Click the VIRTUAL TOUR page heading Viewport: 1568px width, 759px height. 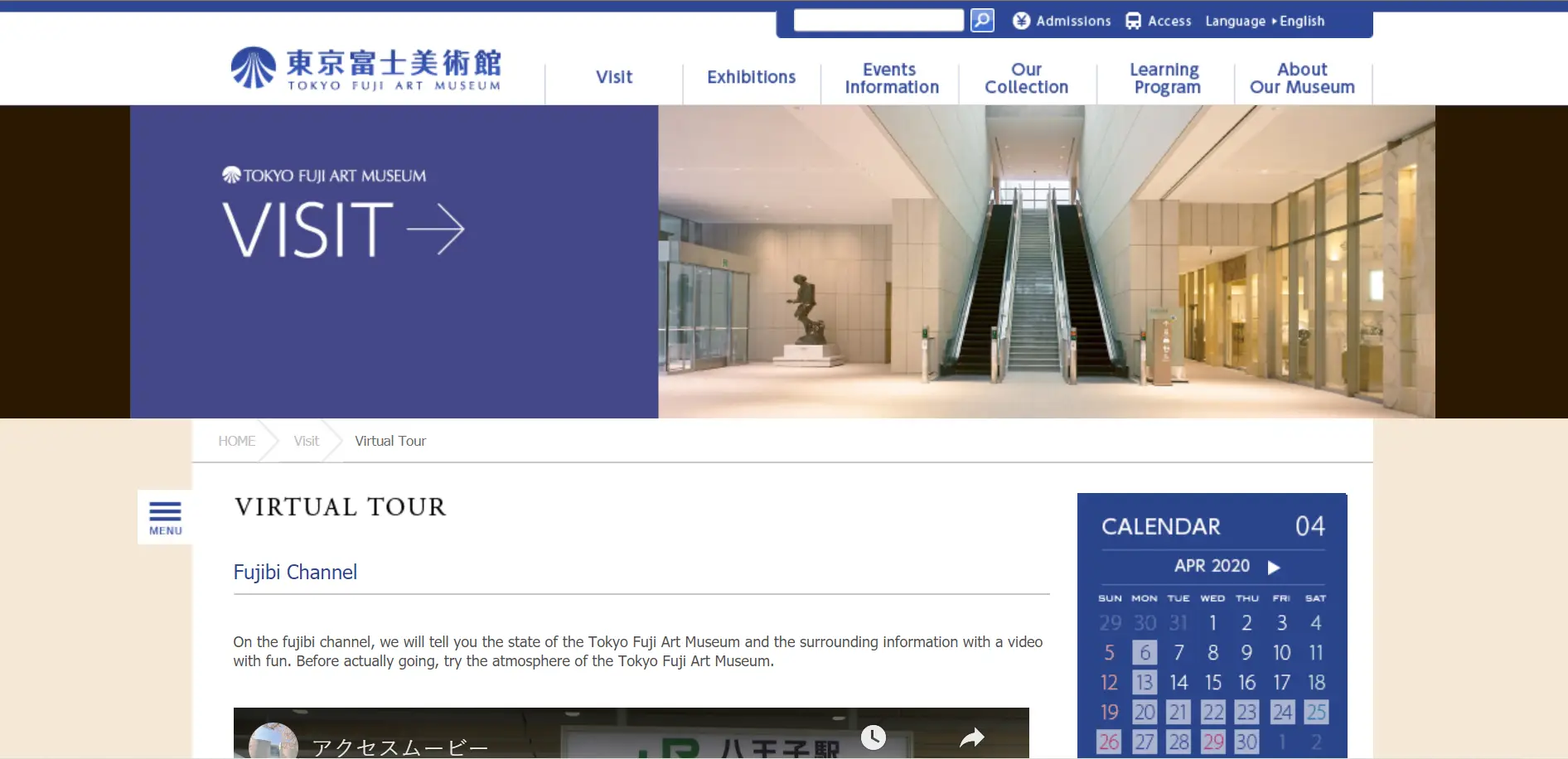(341, 506)
